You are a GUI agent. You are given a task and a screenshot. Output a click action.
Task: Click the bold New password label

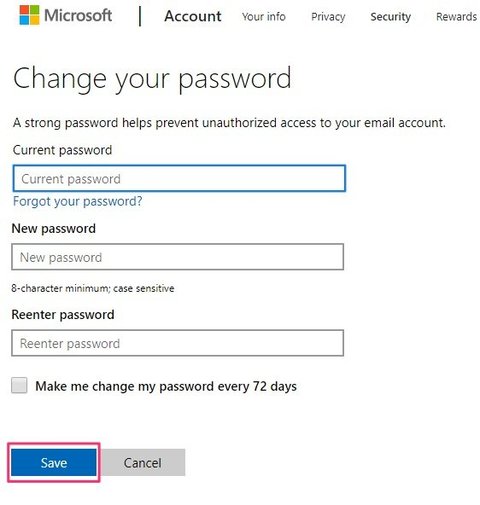click(54, 229)
